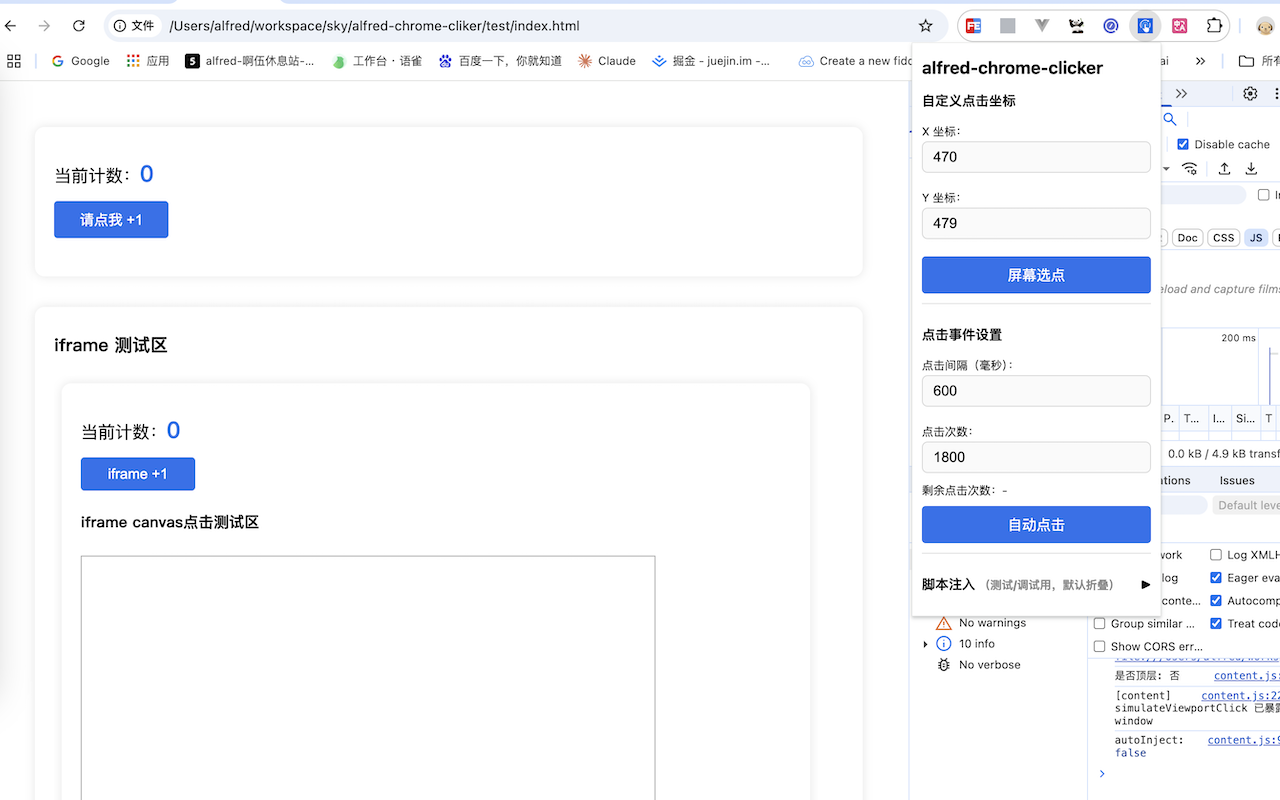Enable the Show CORS errors checkbox
Screen dimensions: 1280x800
pos(1099,647)
